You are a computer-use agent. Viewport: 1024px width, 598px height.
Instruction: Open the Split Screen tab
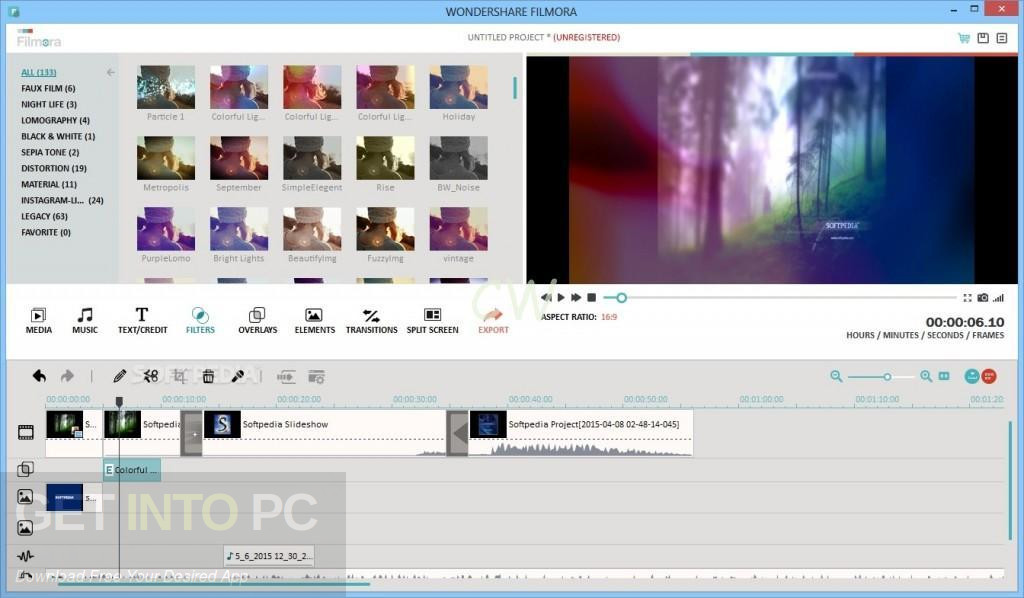coord(432,321)
